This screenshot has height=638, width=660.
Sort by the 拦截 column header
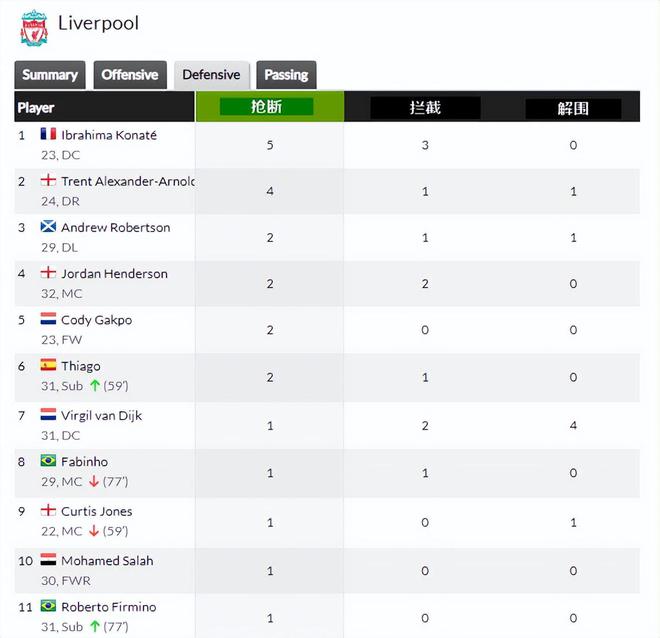(x=425, y=107)
